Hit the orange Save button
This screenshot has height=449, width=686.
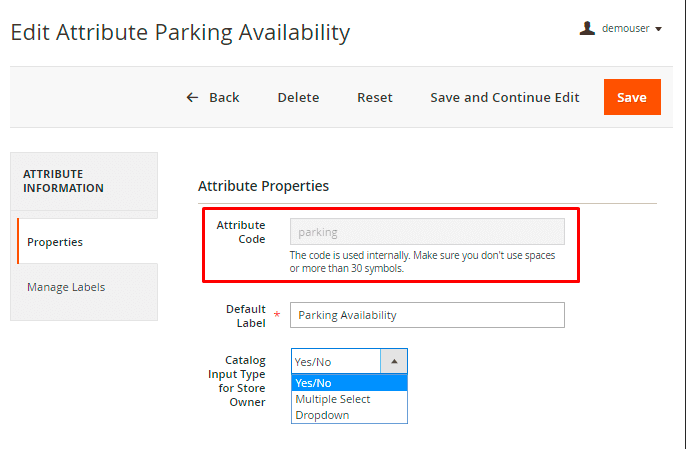click(x=632, y=97)
